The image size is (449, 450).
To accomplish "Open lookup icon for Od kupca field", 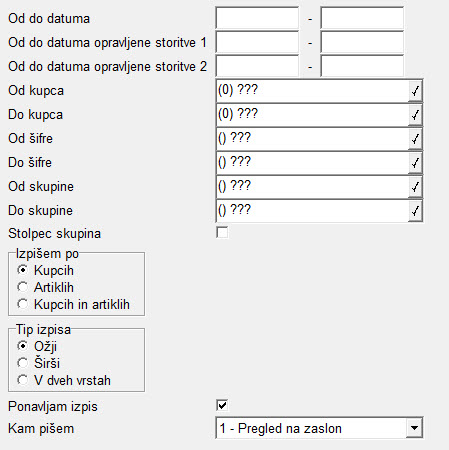I will click(415, 91).
